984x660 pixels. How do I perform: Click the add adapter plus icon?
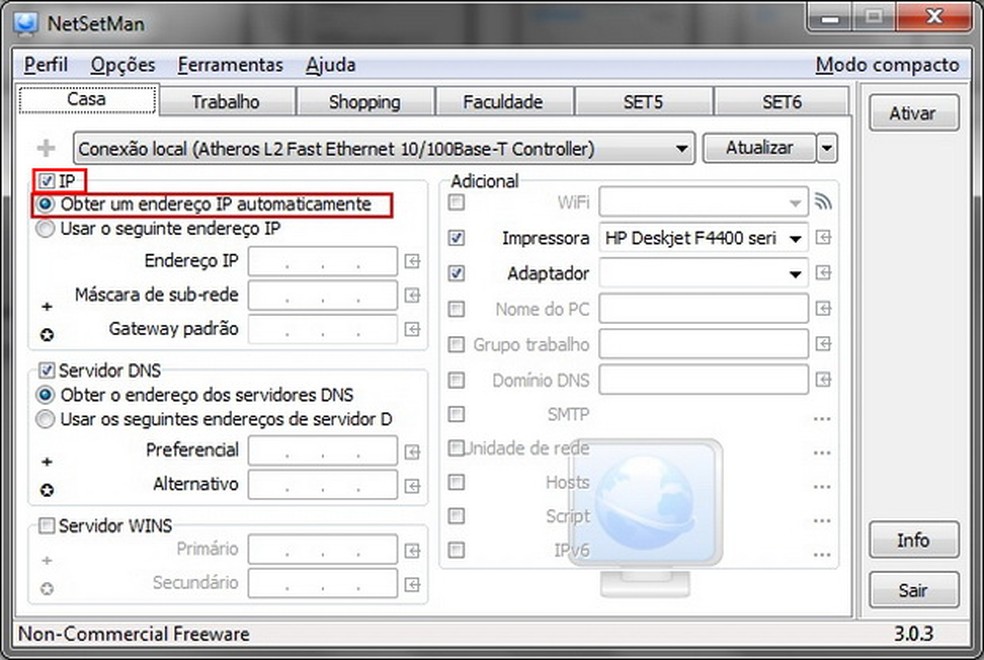click(46, 149)
